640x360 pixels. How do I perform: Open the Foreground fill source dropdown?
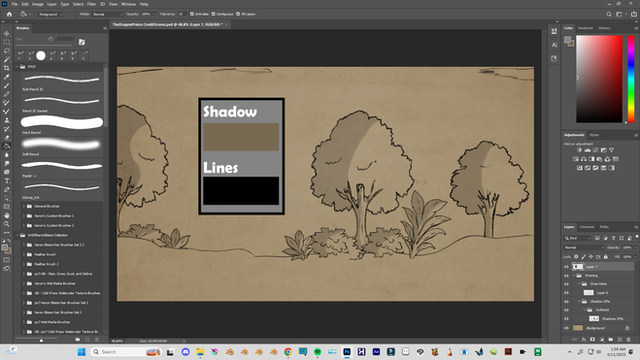tap(50, 14)
